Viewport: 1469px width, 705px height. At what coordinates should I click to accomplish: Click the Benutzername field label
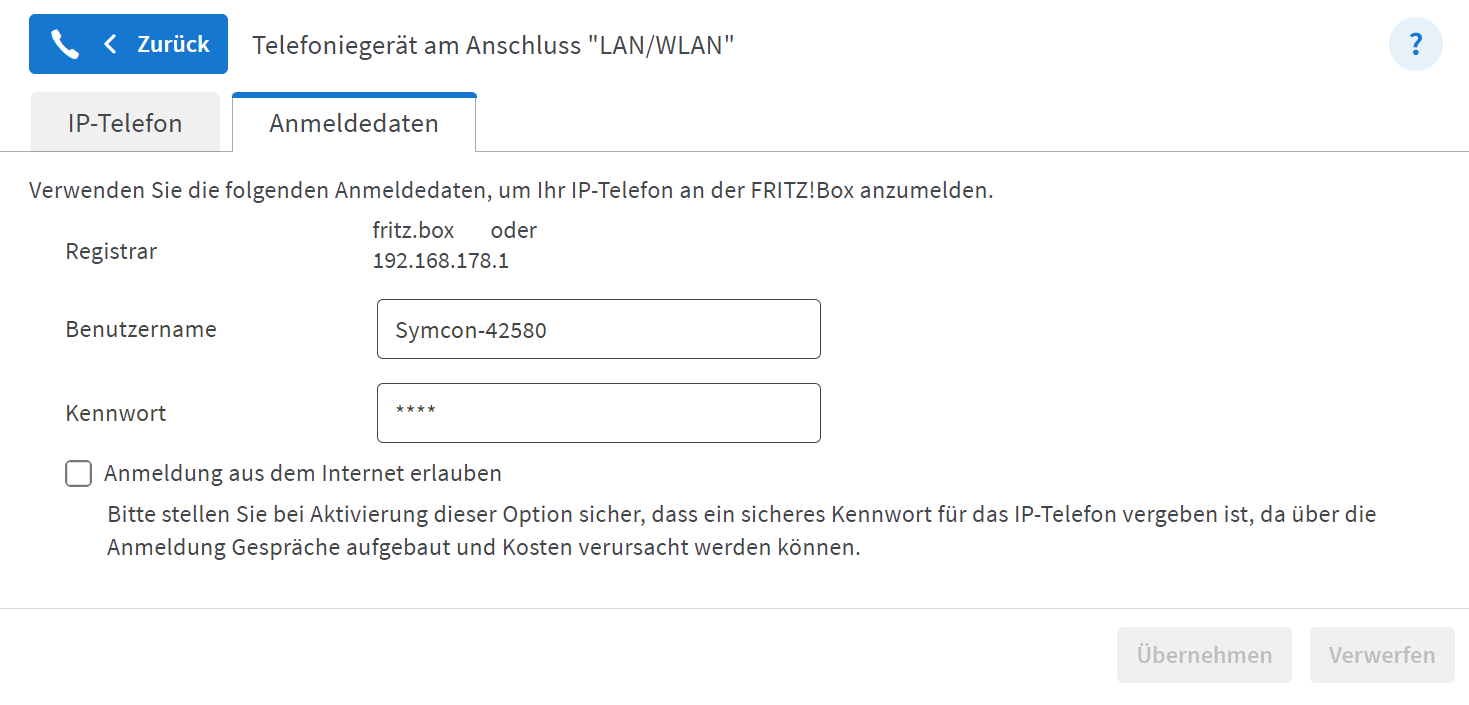pyautogui.click(x=141, y=329)
